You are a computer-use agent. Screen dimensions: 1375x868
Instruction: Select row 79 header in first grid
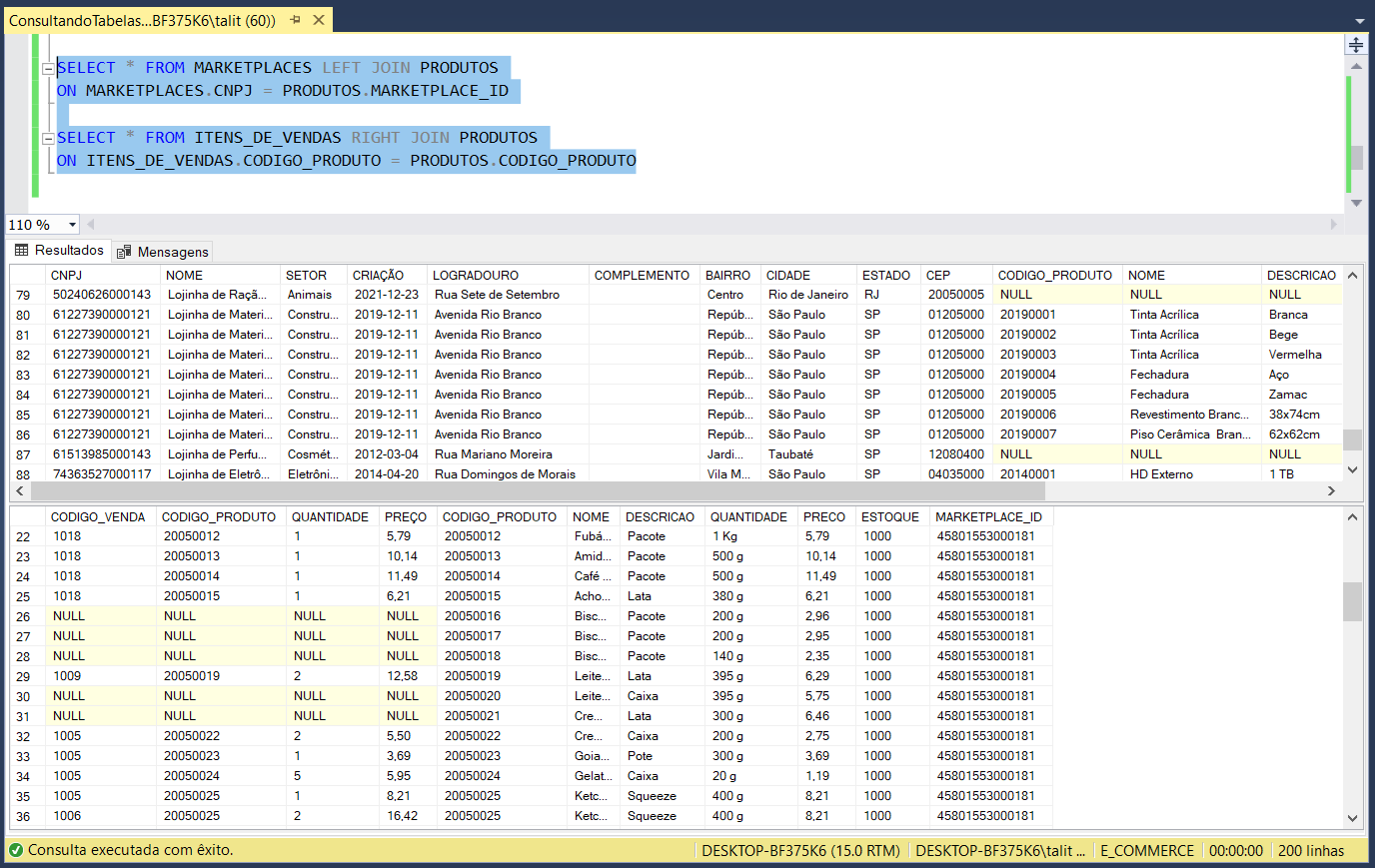tap(28, 295)
